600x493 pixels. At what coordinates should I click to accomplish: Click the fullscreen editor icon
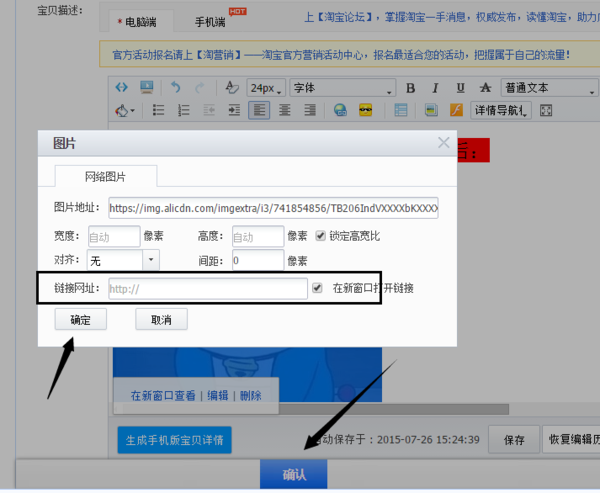point(546,110)
